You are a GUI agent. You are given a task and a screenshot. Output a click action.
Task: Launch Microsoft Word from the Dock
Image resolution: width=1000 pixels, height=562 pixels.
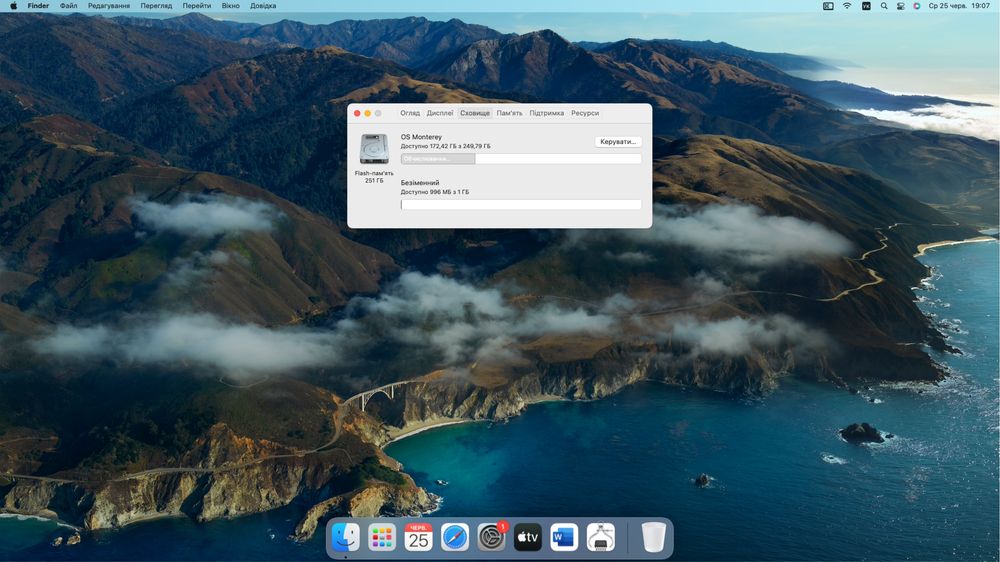[x=564, y=538]
